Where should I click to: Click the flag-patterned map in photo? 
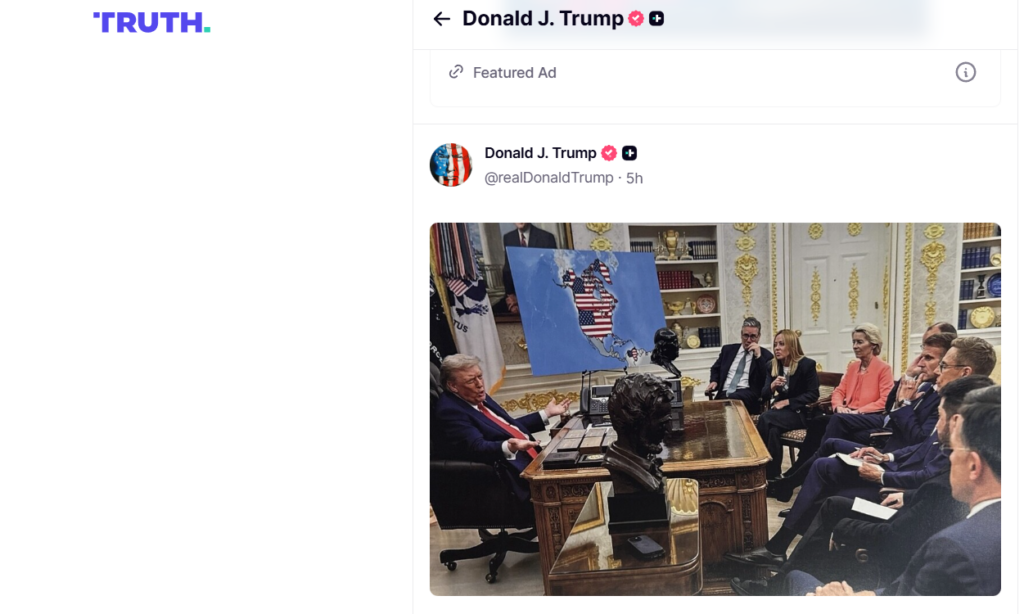586,310
